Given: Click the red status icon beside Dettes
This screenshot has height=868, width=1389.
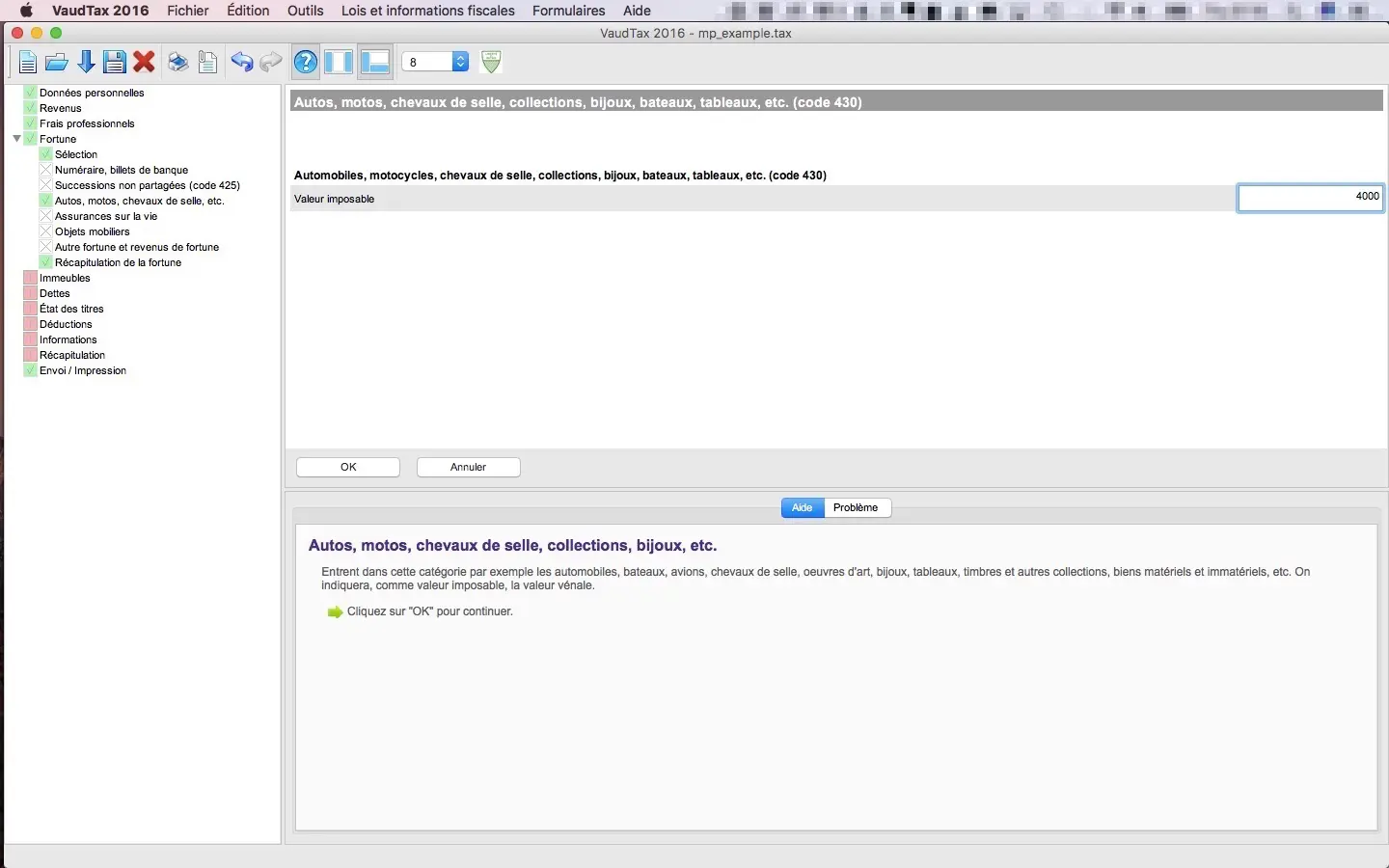Looking at the screenshot, I should [30, 293].
